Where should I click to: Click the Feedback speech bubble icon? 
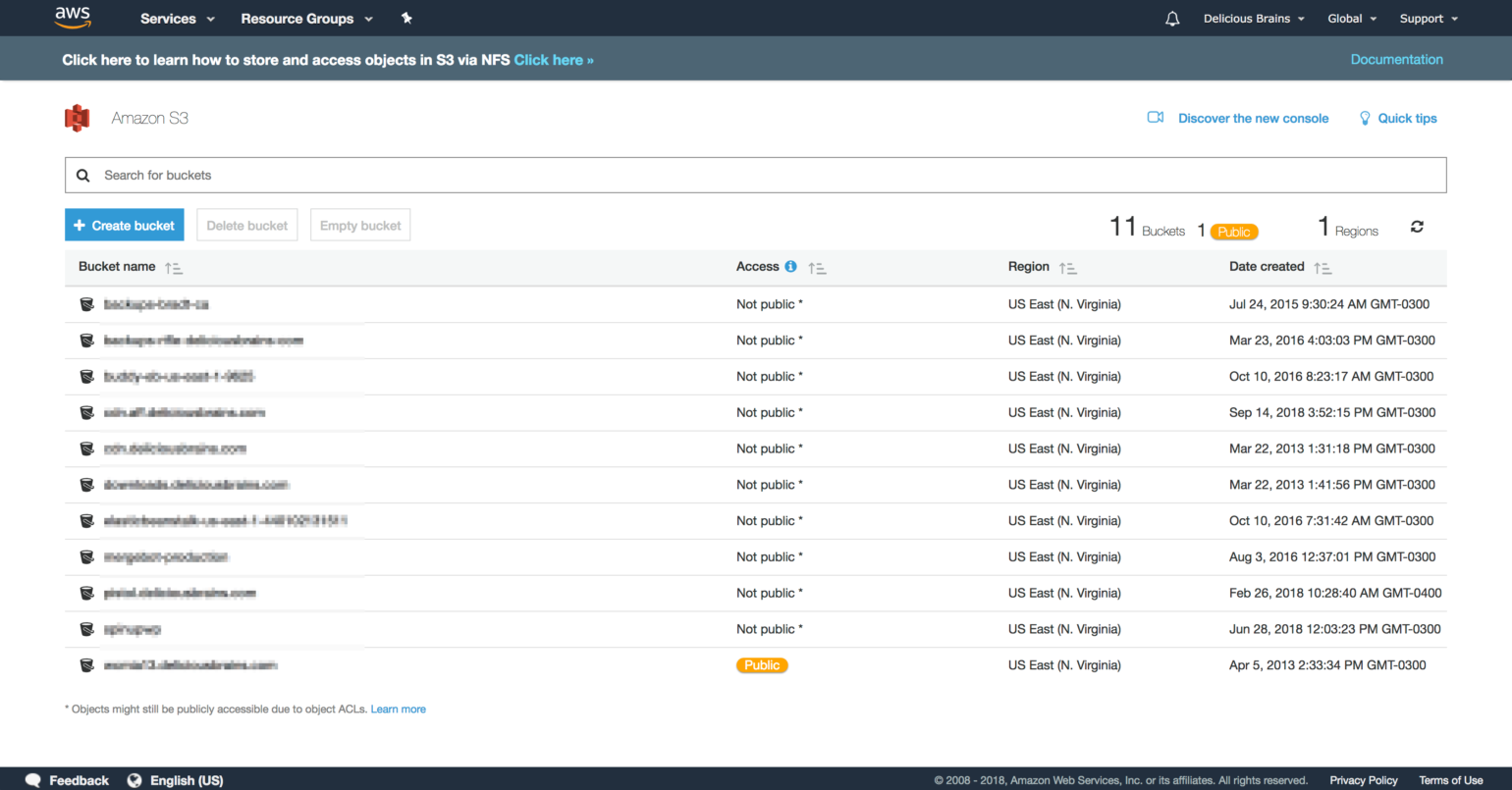[32, 780]
